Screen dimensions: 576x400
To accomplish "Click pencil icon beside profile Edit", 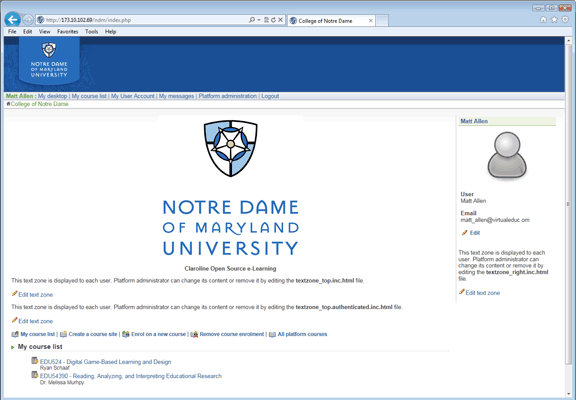I will (465, 233).
